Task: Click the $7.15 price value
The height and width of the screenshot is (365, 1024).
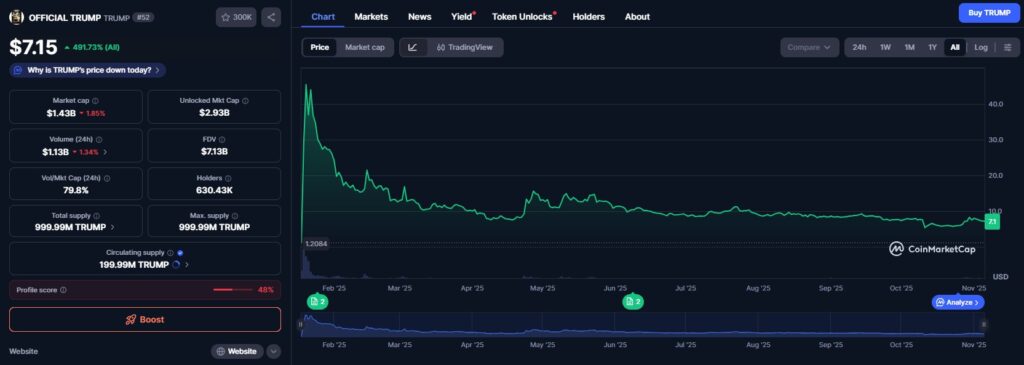Action: pos(33,47)
